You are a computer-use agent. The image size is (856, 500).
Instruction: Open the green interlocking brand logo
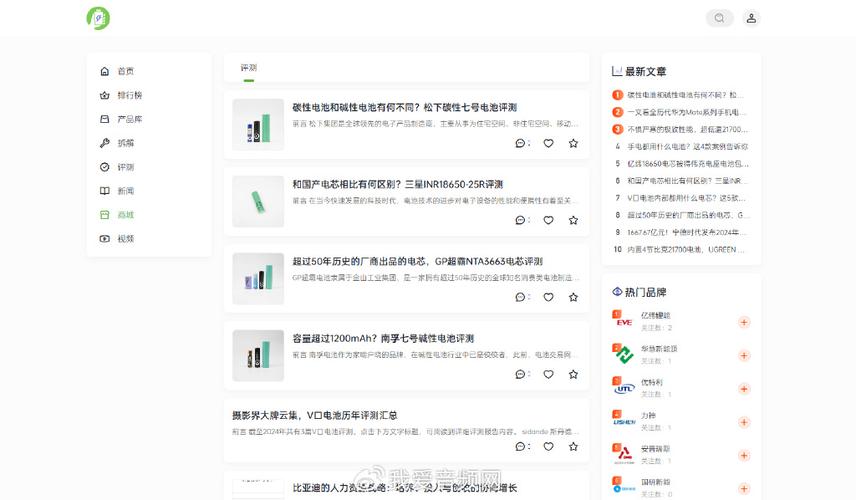(624, 354)
